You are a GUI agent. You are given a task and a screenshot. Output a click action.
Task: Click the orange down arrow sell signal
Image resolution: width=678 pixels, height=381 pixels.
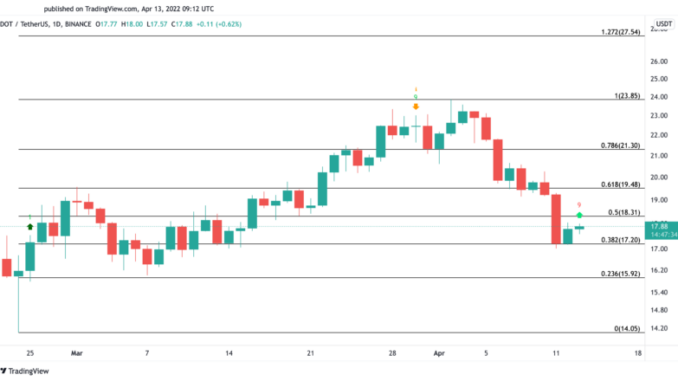[x=416, y=106]
